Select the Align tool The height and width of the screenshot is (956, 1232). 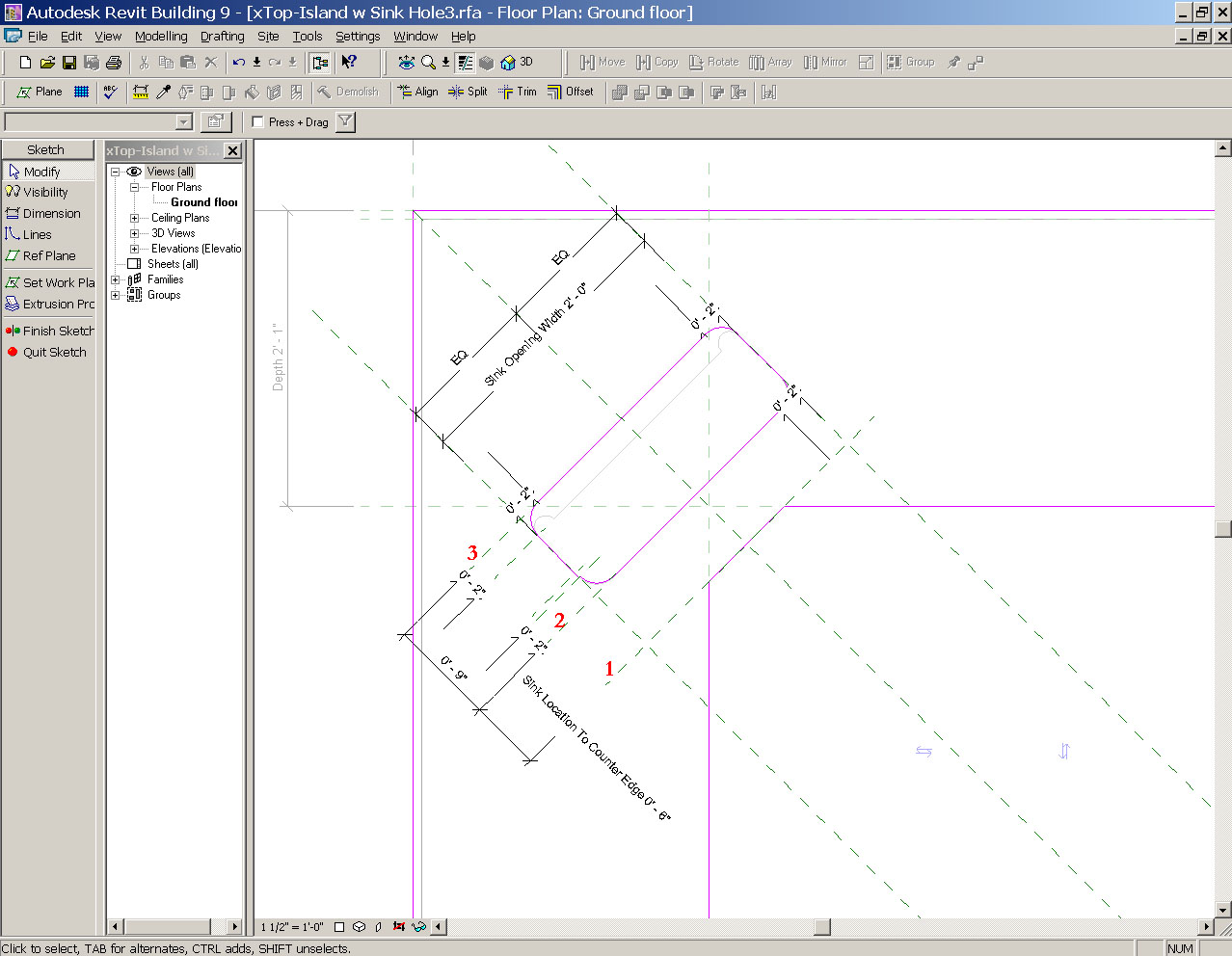tap(418, 92)
